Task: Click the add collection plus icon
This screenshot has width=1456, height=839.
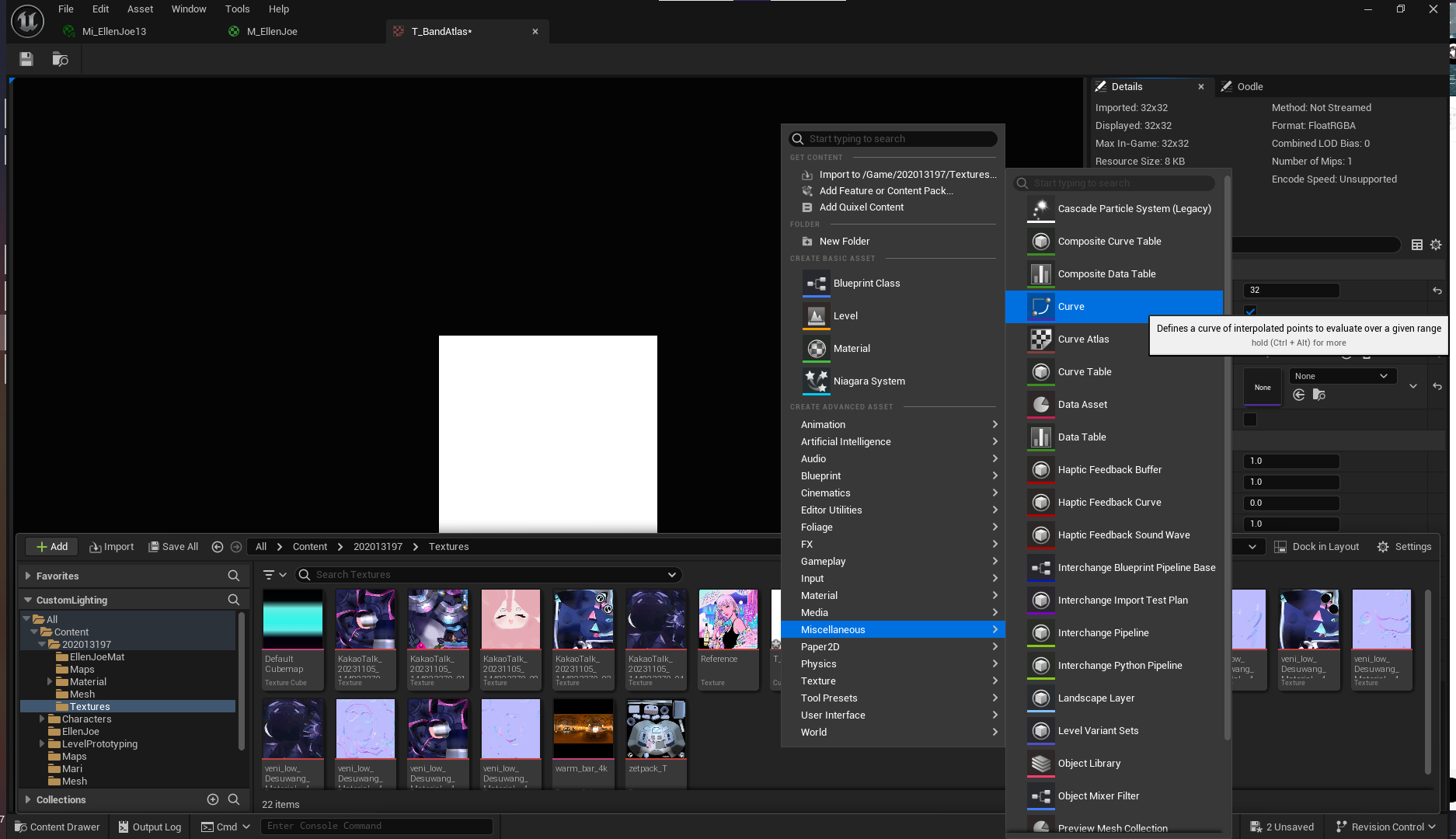Action: 213,799
